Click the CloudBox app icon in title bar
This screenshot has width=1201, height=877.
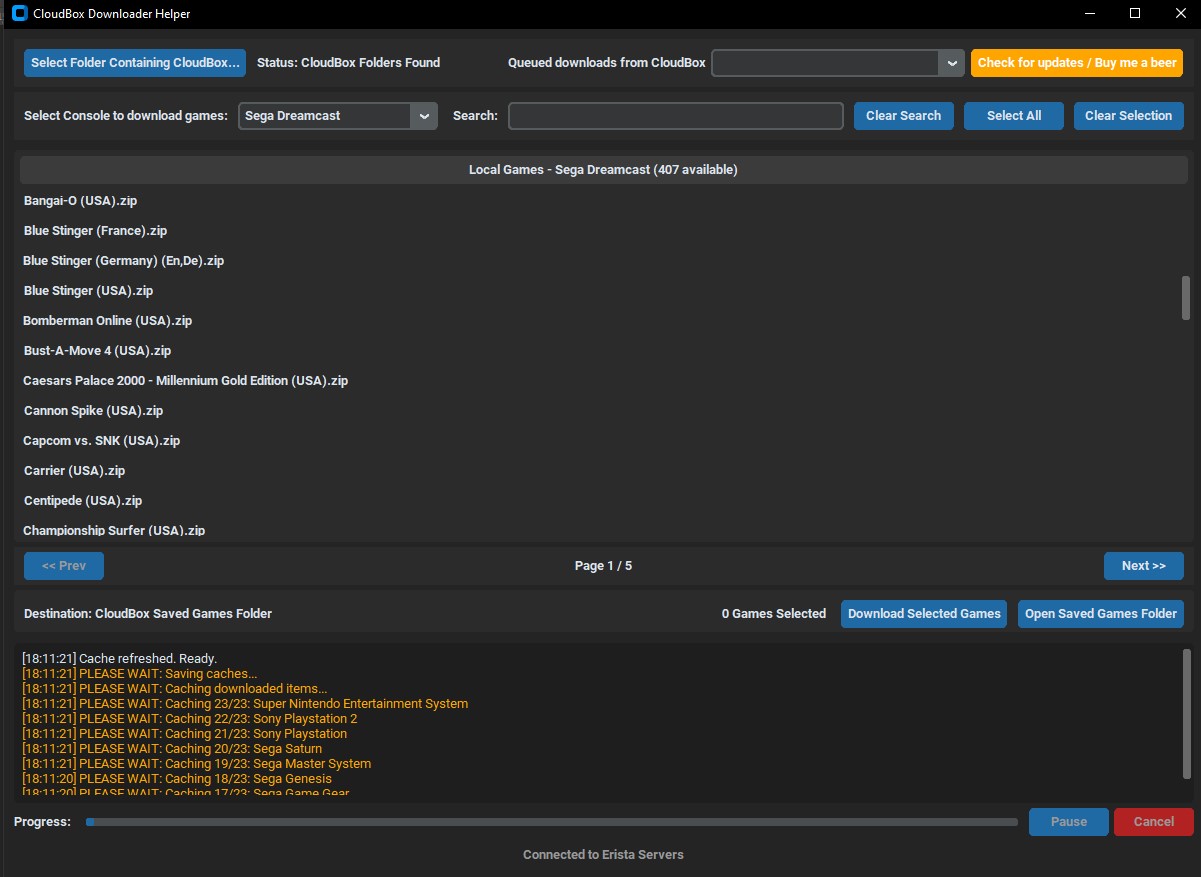point(19,14)
